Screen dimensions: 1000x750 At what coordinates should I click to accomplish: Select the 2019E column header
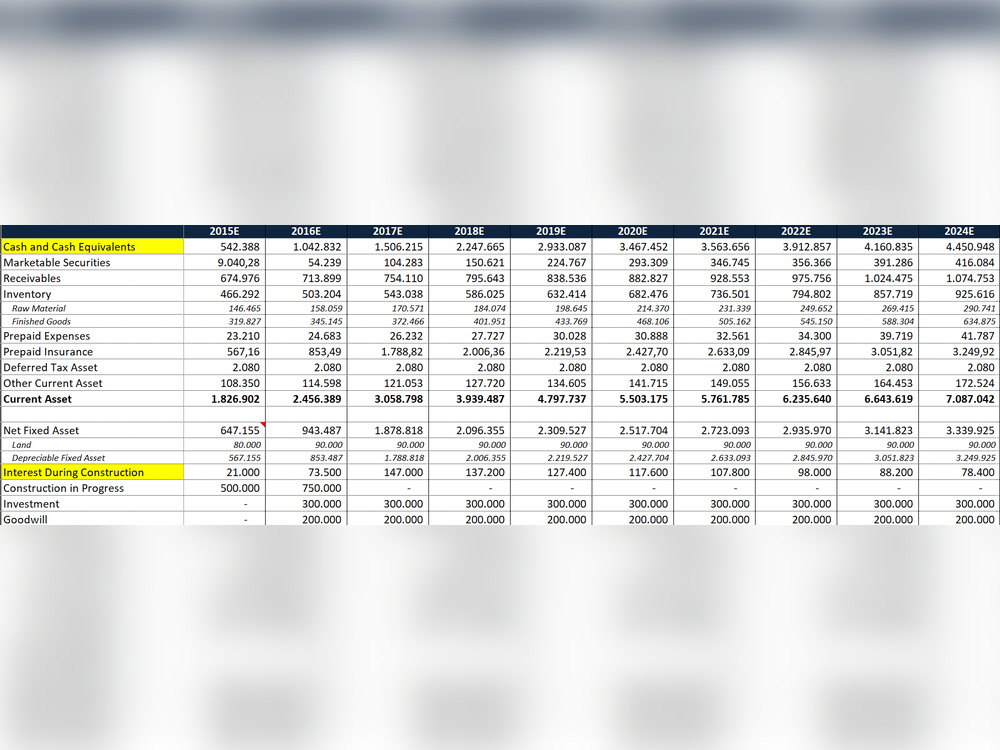[551, 232]
